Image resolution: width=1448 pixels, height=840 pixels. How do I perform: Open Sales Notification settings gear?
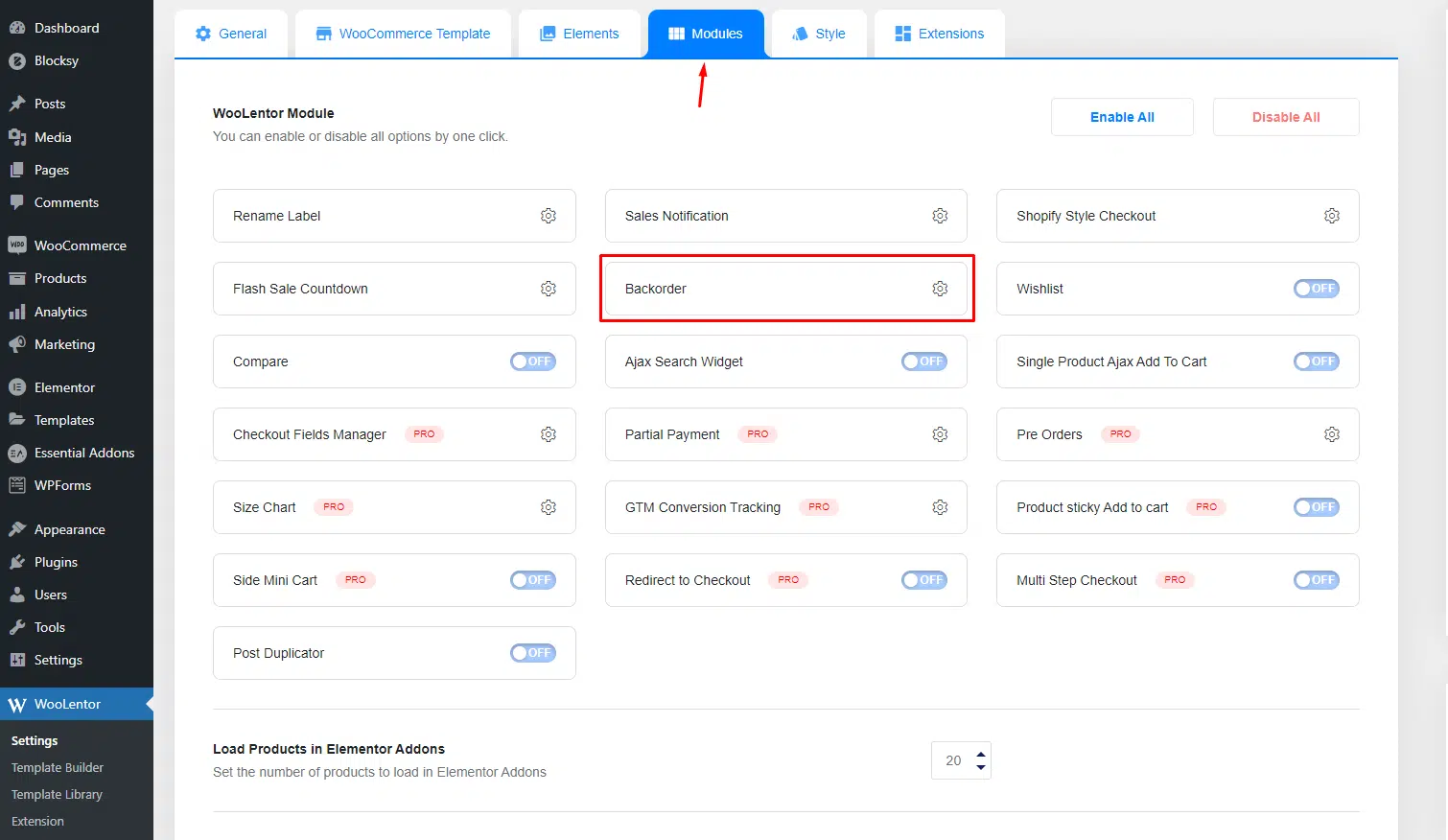[x=940, y=216]
